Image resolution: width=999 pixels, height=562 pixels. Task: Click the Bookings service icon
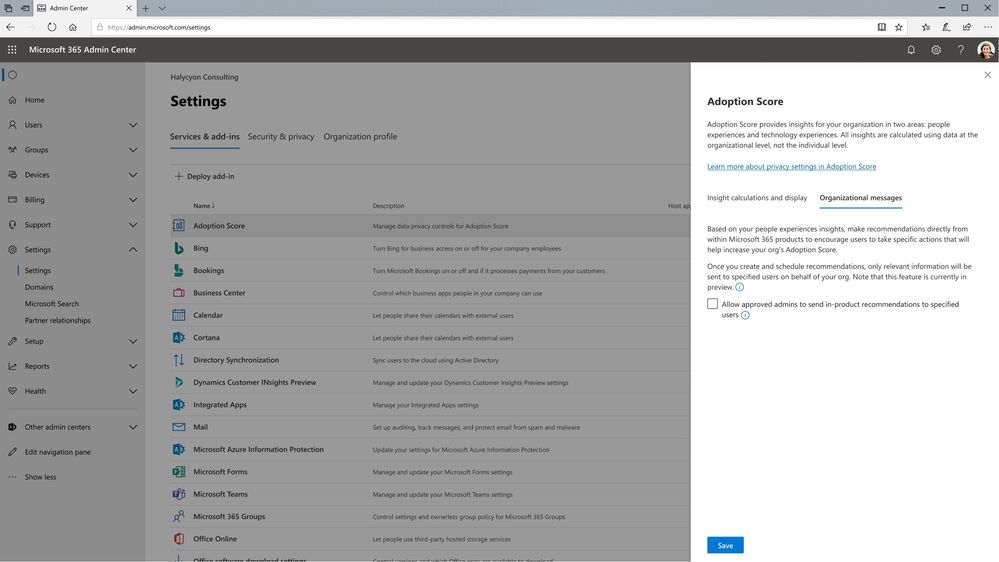coord(179,270)
